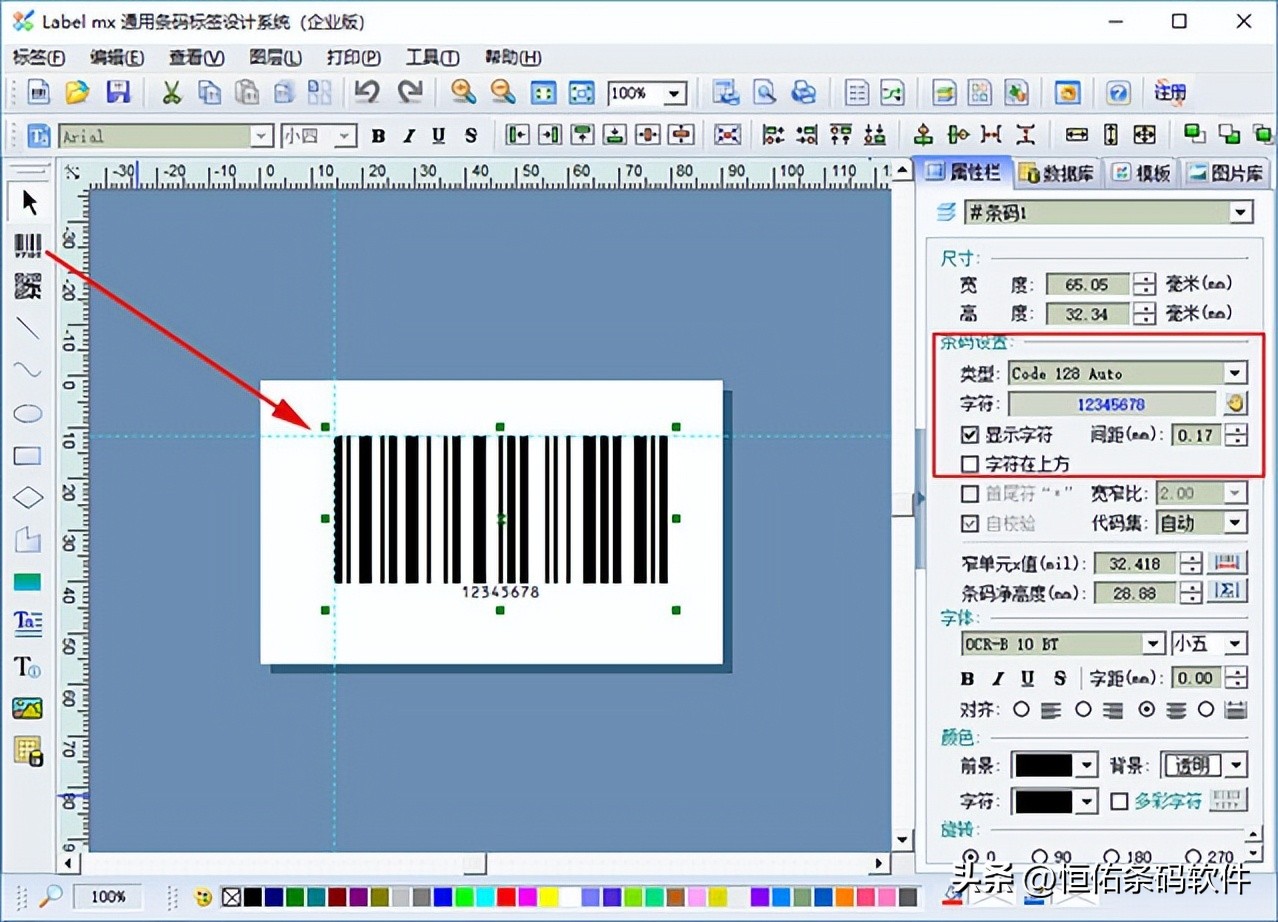Click the Cut scissors icon
1278x922 pixels.
pos(171,93)
